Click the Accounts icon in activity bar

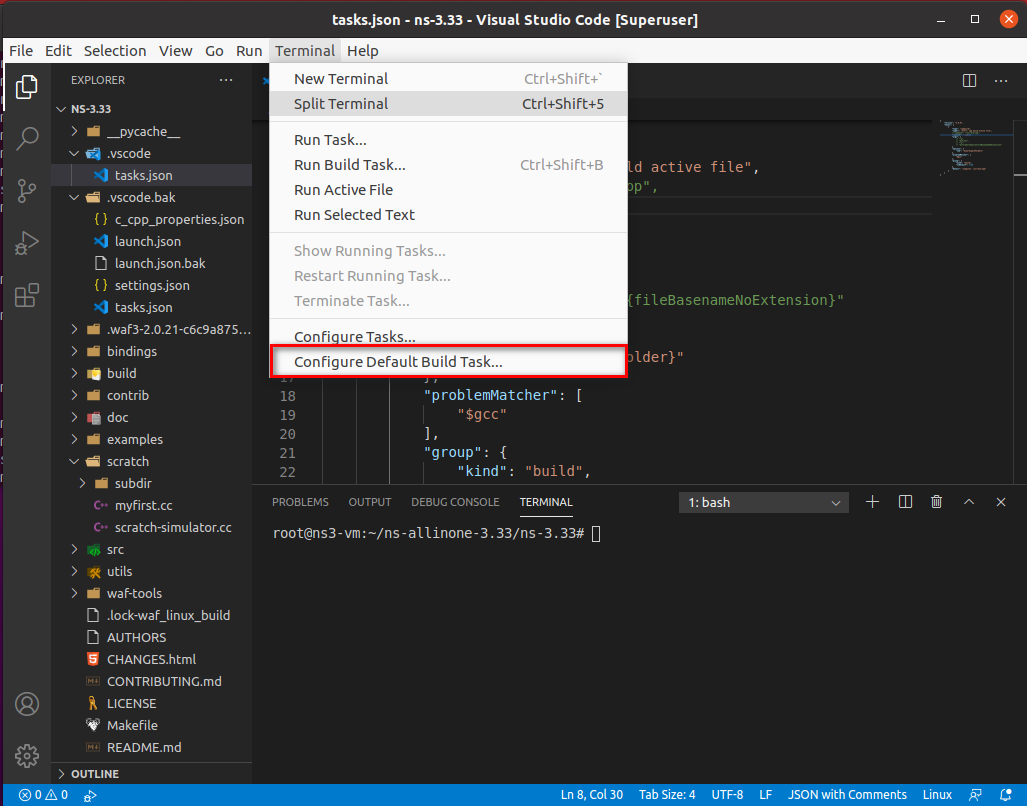click(27, 705)
